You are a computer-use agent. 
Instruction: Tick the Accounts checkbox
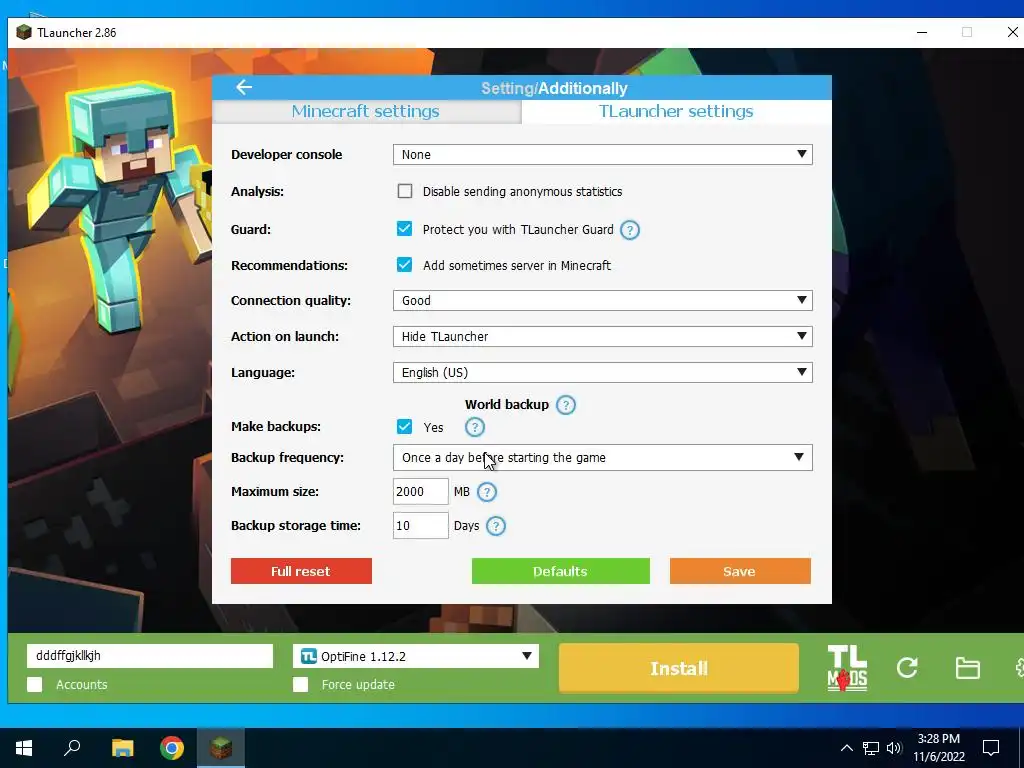coord(35,684)
